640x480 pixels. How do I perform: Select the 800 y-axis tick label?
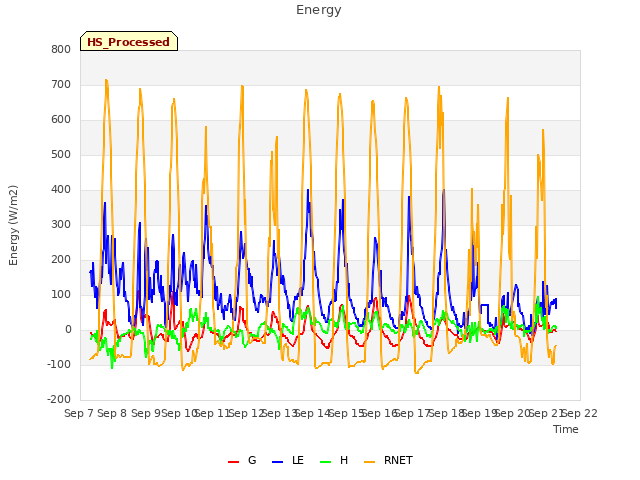click(61, 49)
